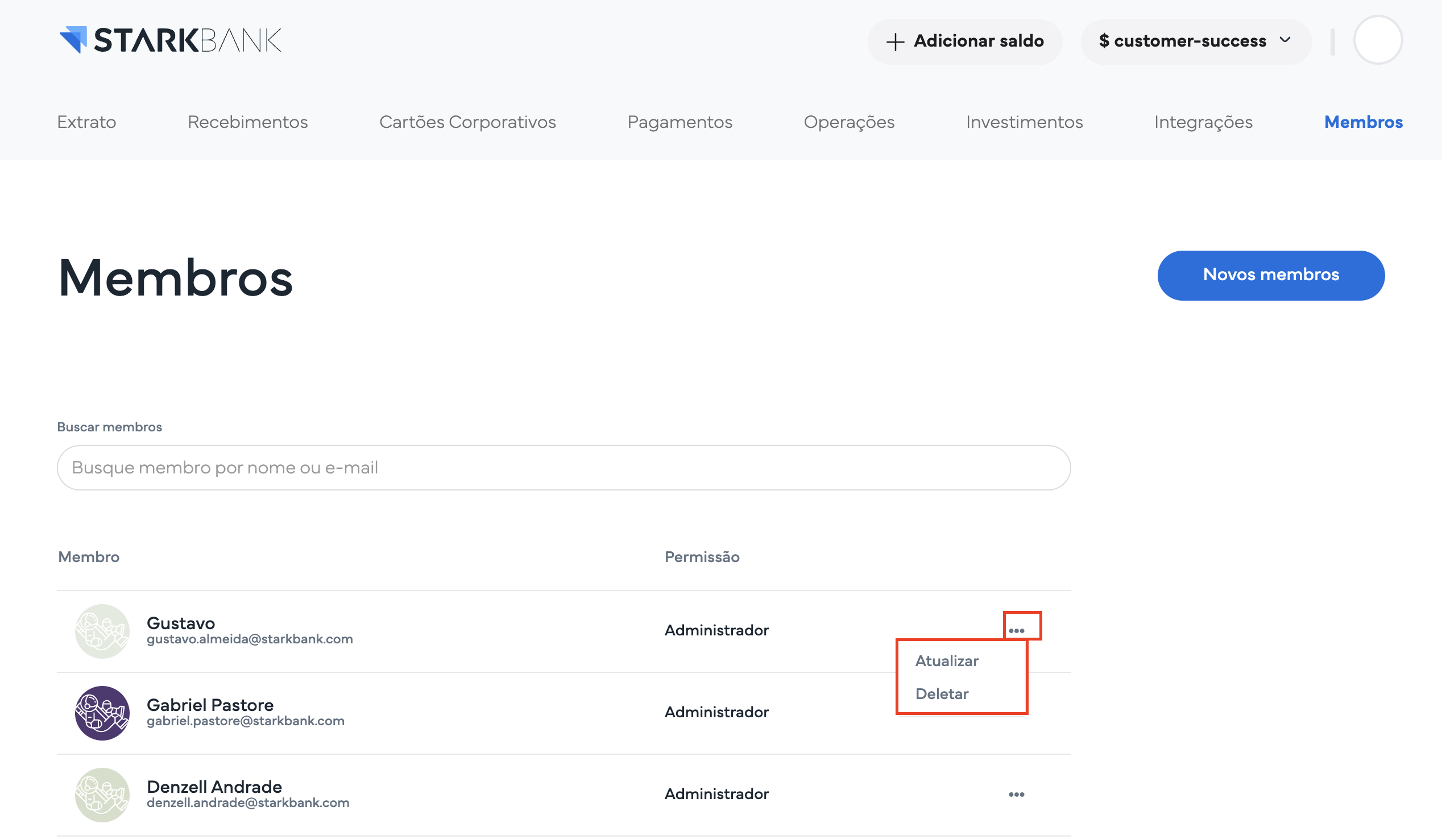Click gabriel.pastore@starkbank.com email
Image resolution: width=1442 pixels, height=840 pixels.
[x=246, y=721]
